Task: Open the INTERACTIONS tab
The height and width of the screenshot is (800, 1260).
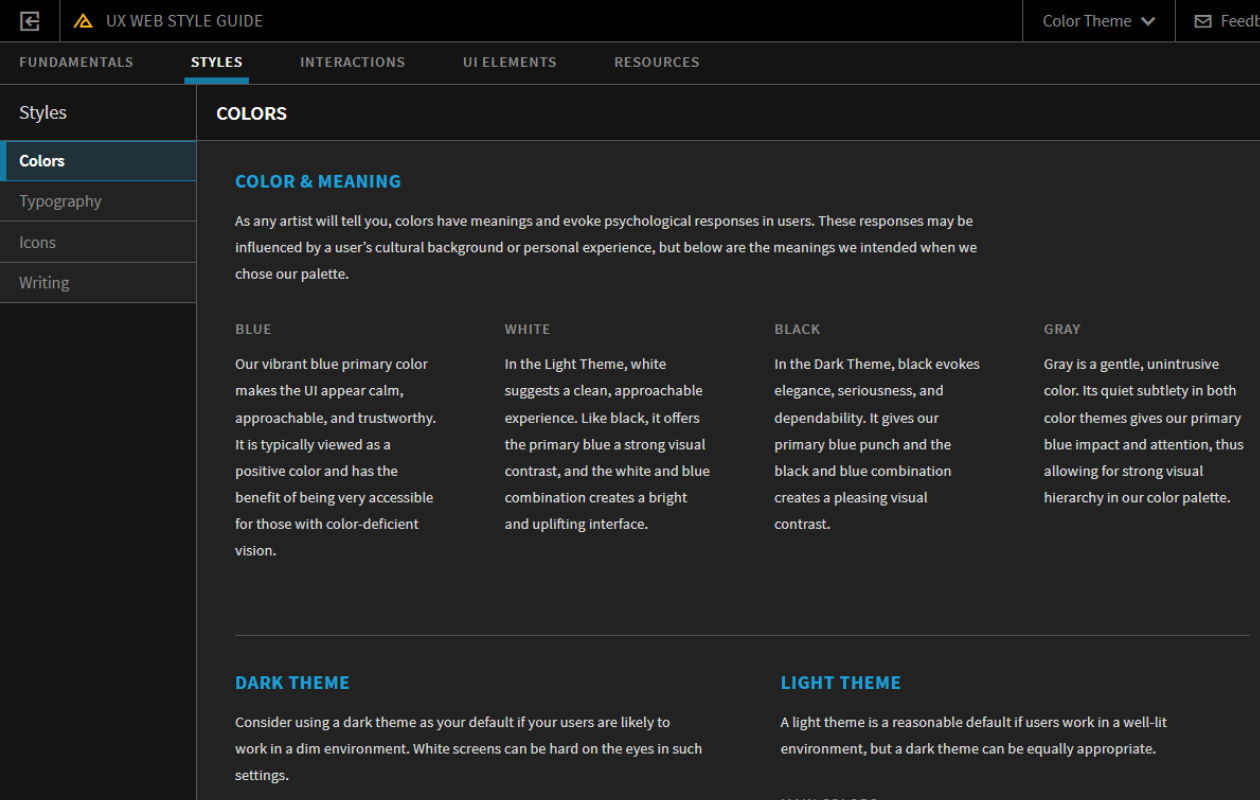Action: point(353,62)
